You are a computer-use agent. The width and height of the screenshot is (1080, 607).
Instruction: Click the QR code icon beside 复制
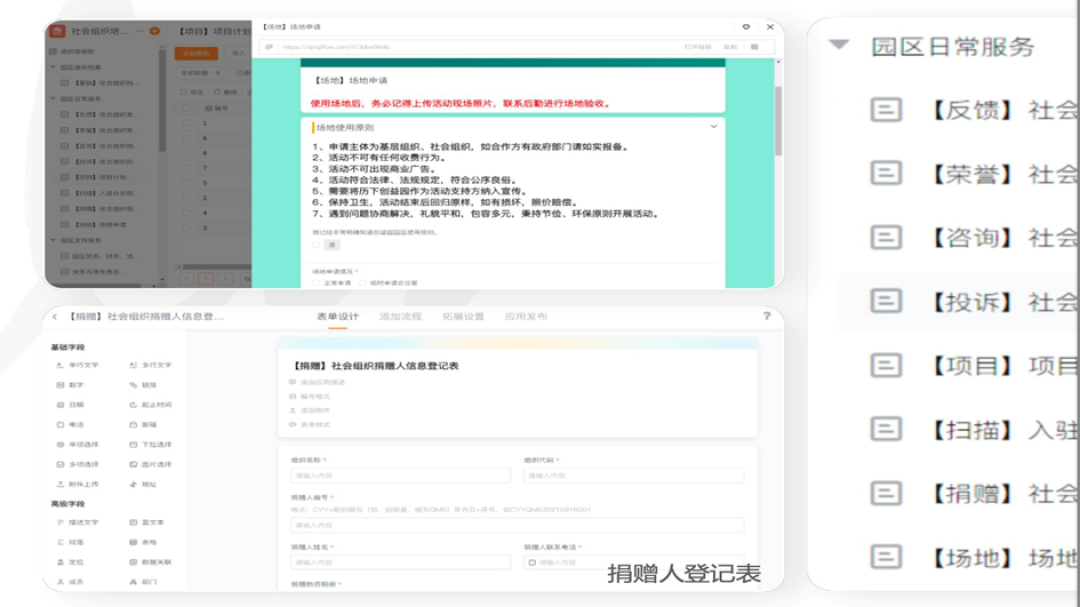tap(754, 47)
